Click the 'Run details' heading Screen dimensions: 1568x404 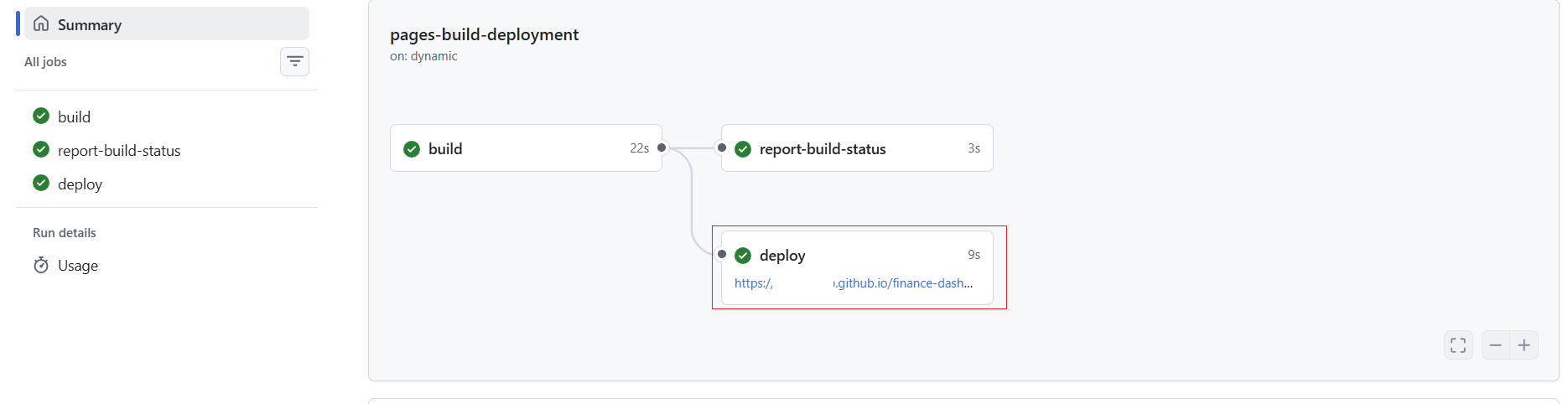[65, 233]
